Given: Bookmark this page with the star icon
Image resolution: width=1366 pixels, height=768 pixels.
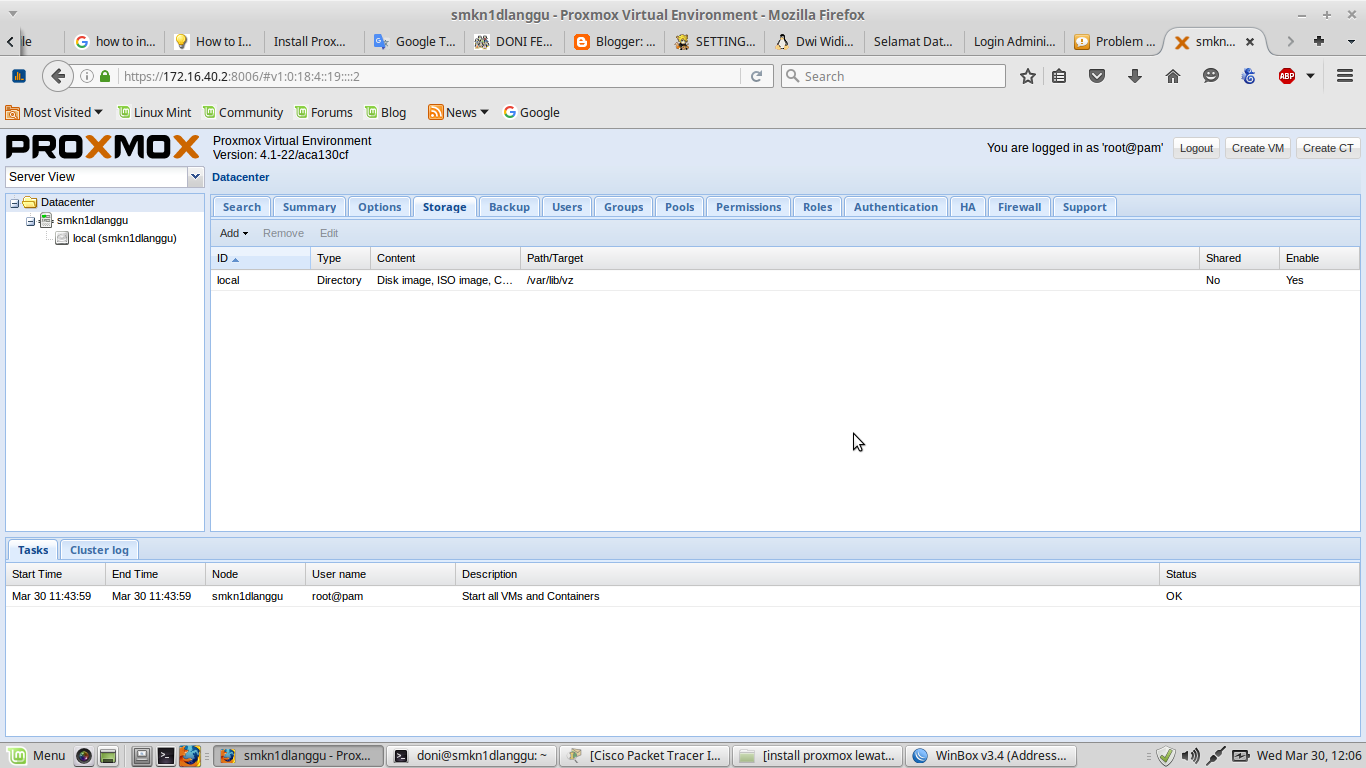Looking at the screenshot, I should (x=1027, y=76).
